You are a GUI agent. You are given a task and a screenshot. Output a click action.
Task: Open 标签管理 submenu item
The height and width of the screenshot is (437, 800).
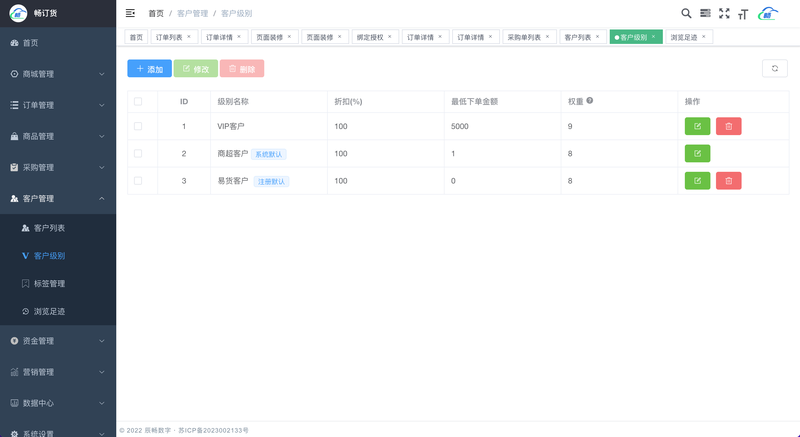[58, 284]
